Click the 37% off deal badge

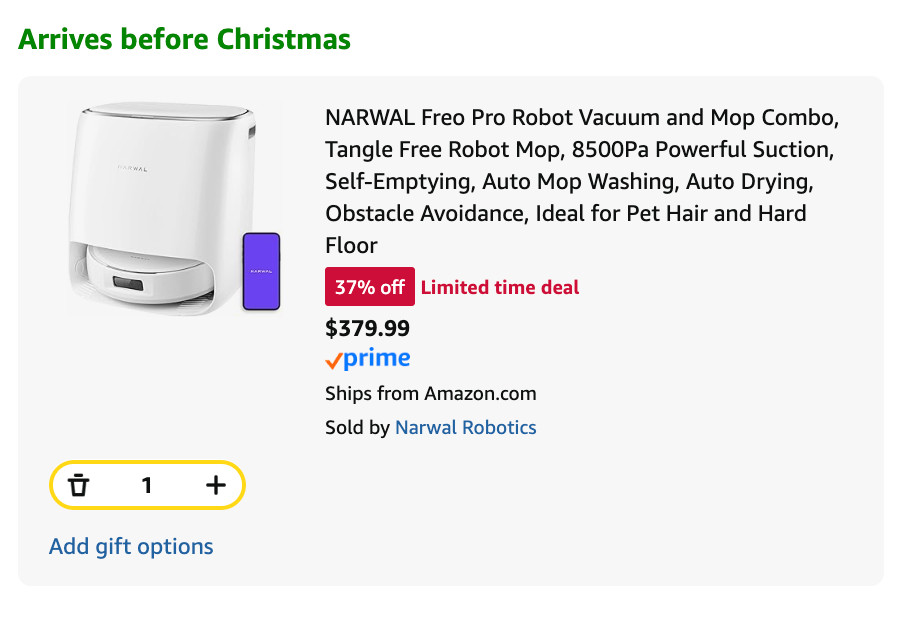pos(369,286)
